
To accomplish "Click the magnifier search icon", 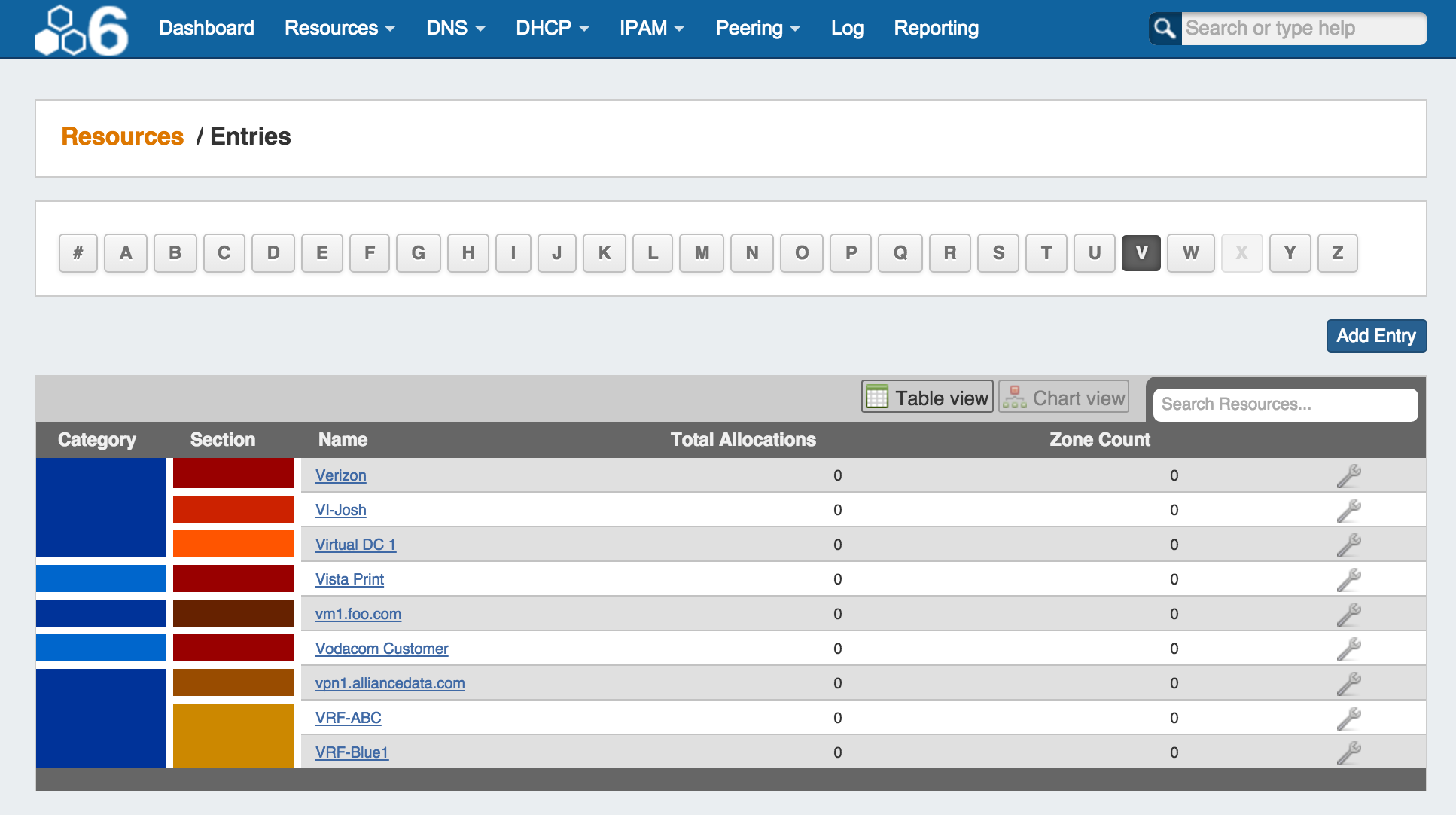I will 1165,29.
